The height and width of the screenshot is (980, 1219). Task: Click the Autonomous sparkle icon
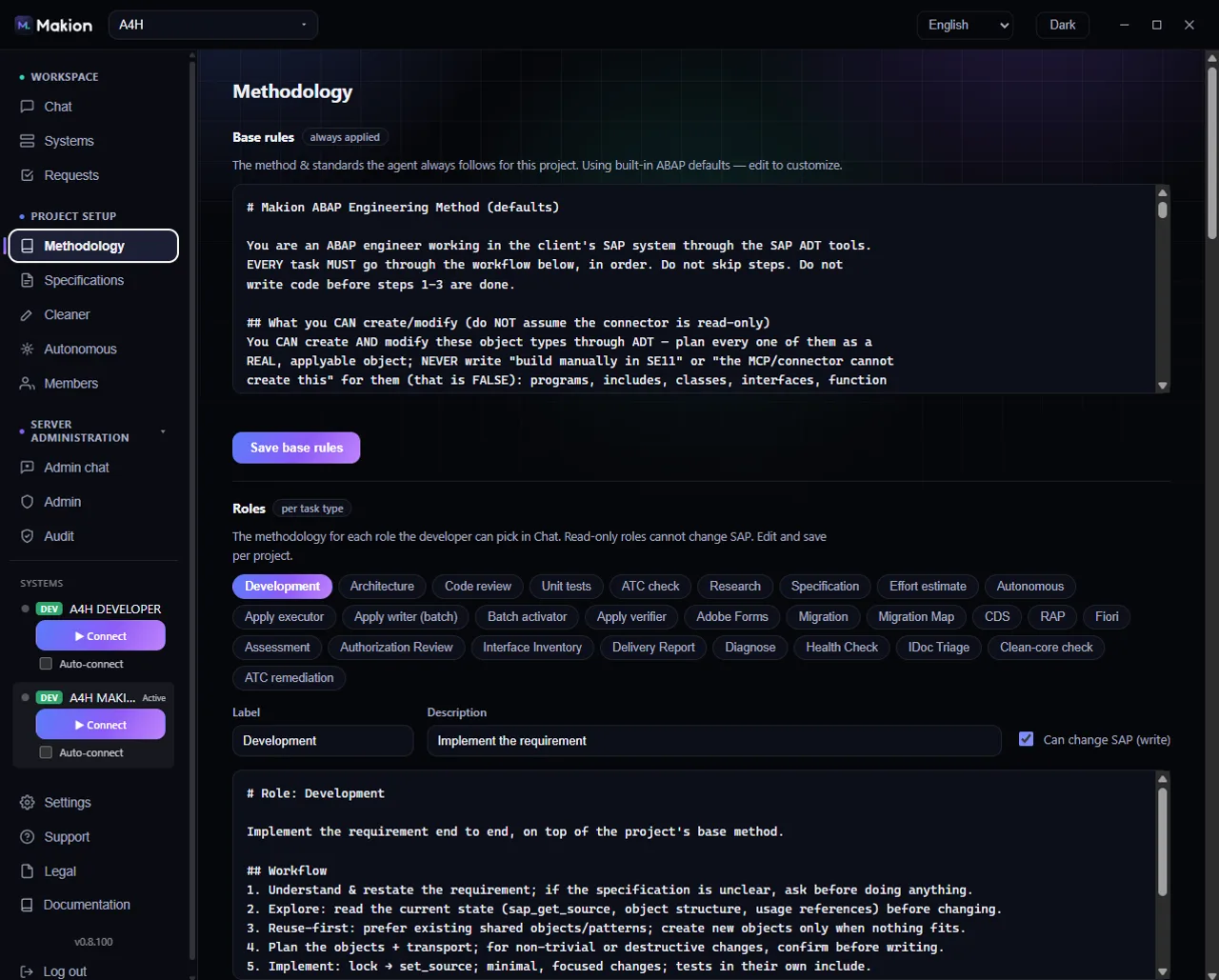click(28, 349)
